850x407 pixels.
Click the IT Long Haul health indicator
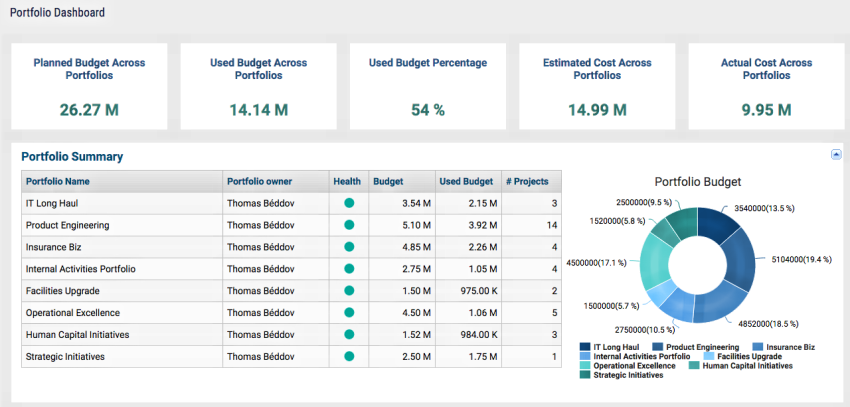349,203
